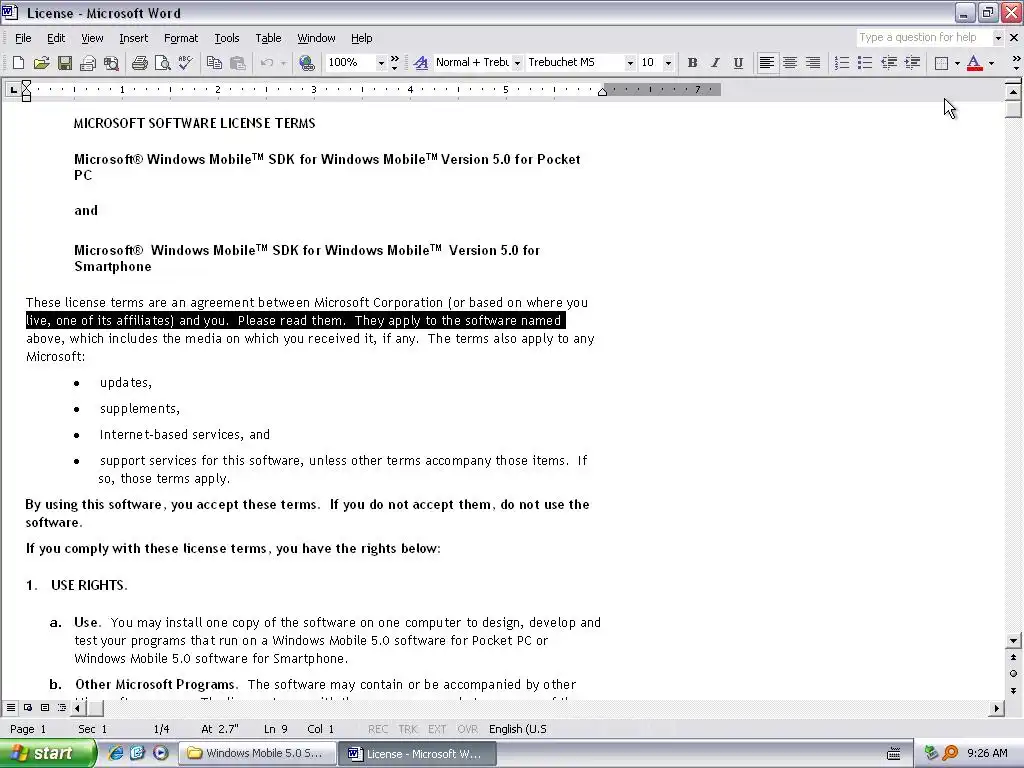Print the document using the printer icon
Viewport: 1024px width, 768px height.
click(140, 63)
